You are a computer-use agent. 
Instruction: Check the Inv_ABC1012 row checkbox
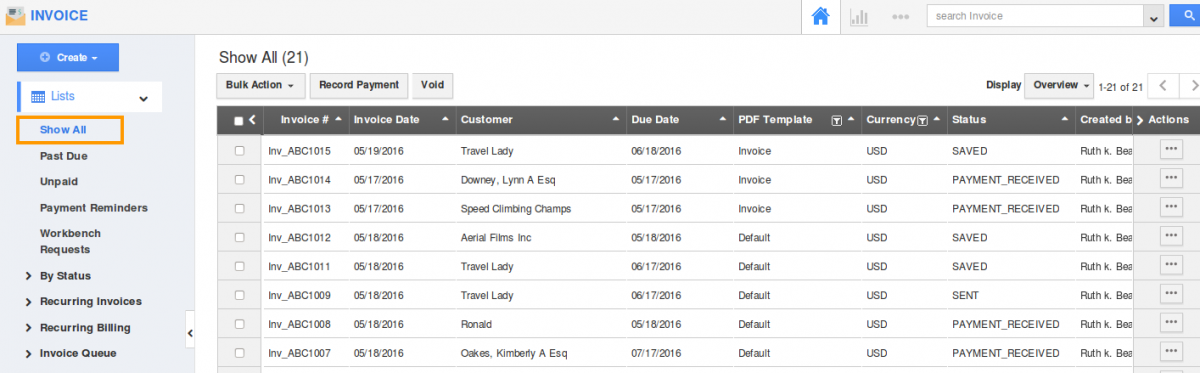pos(239,238)
